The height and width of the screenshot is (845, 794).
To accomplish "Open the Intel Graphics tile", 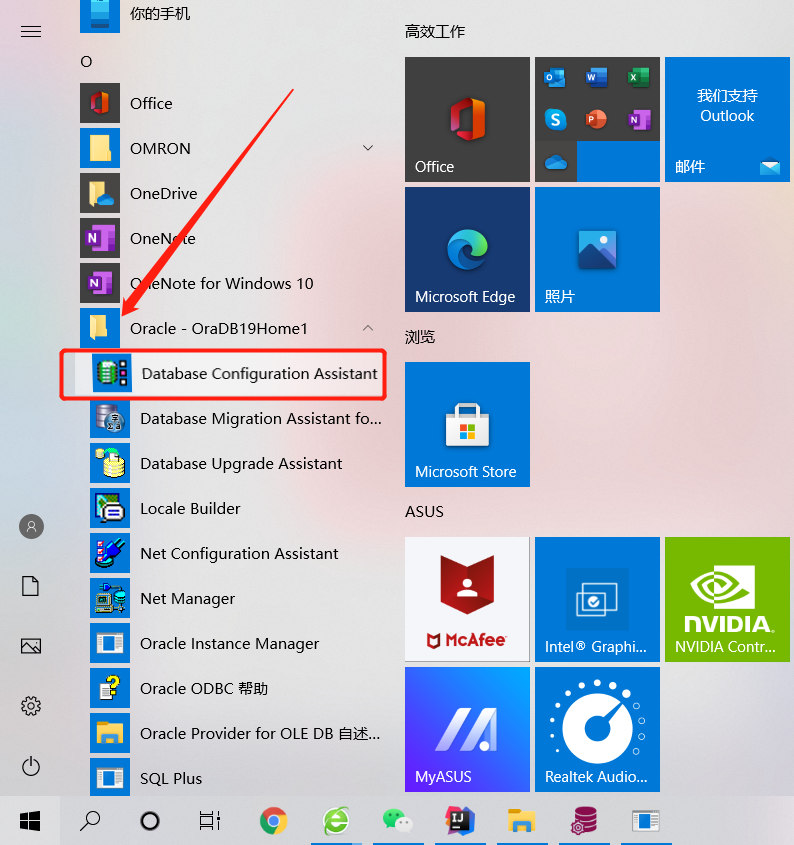I will click(x=597, y=599).
